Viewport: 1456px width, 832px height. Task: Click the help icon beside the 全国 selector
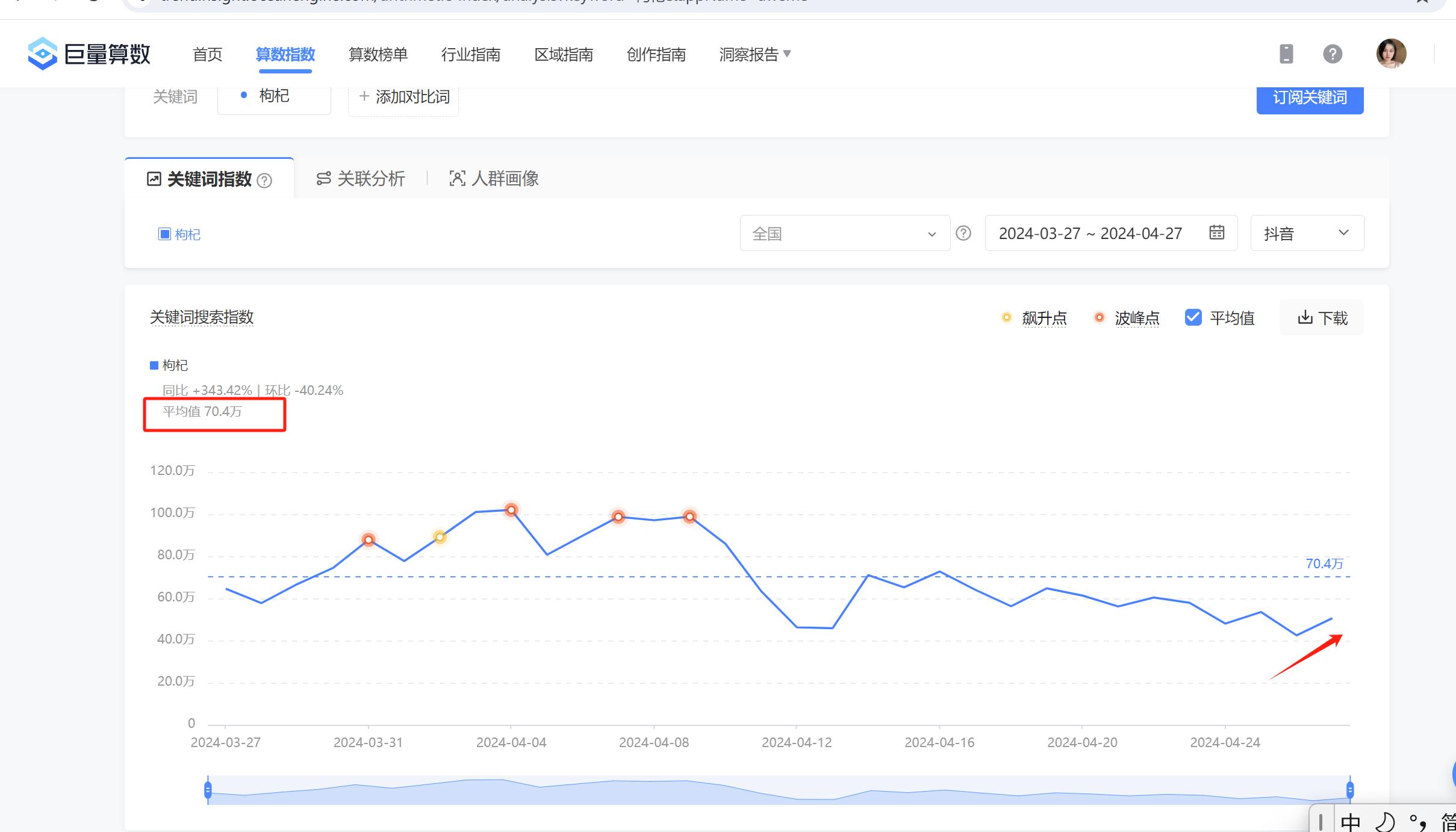point(963,233)
